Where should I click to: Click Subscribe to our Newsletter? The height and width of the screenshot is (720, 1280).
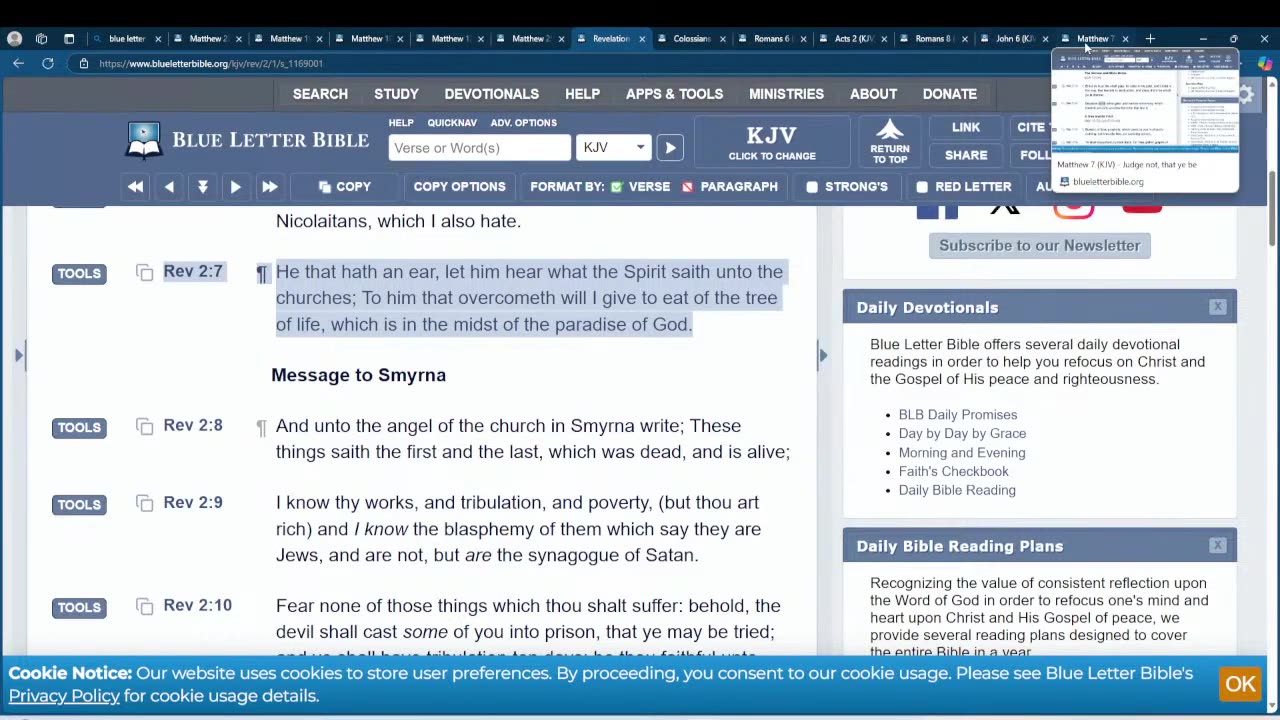(1039, 245)
